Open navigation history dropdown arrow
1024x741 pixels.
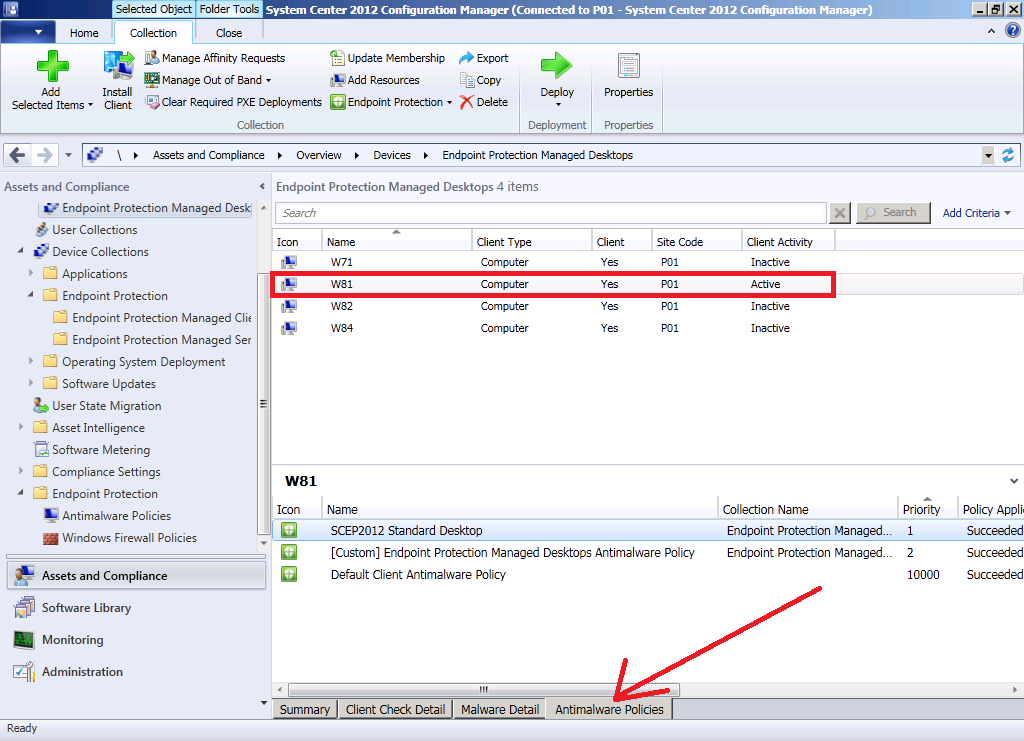pos(68,155)
